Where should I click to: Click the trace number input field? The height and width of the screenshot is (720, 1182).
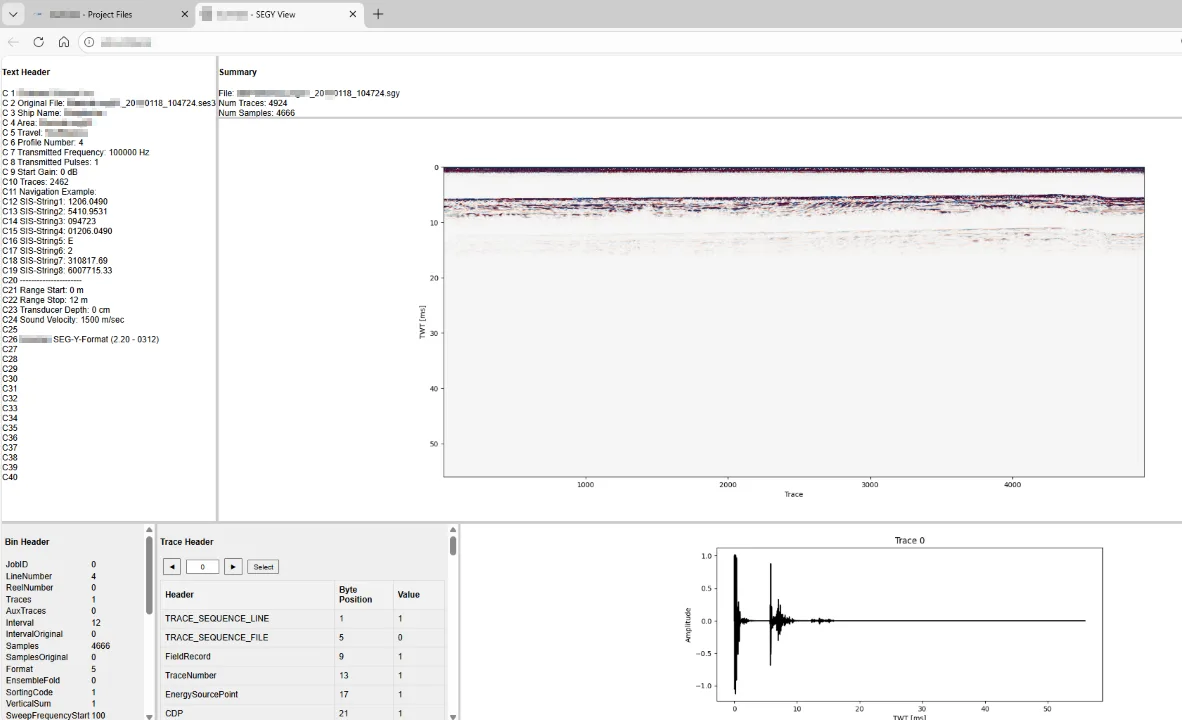[x=202, y=566]
